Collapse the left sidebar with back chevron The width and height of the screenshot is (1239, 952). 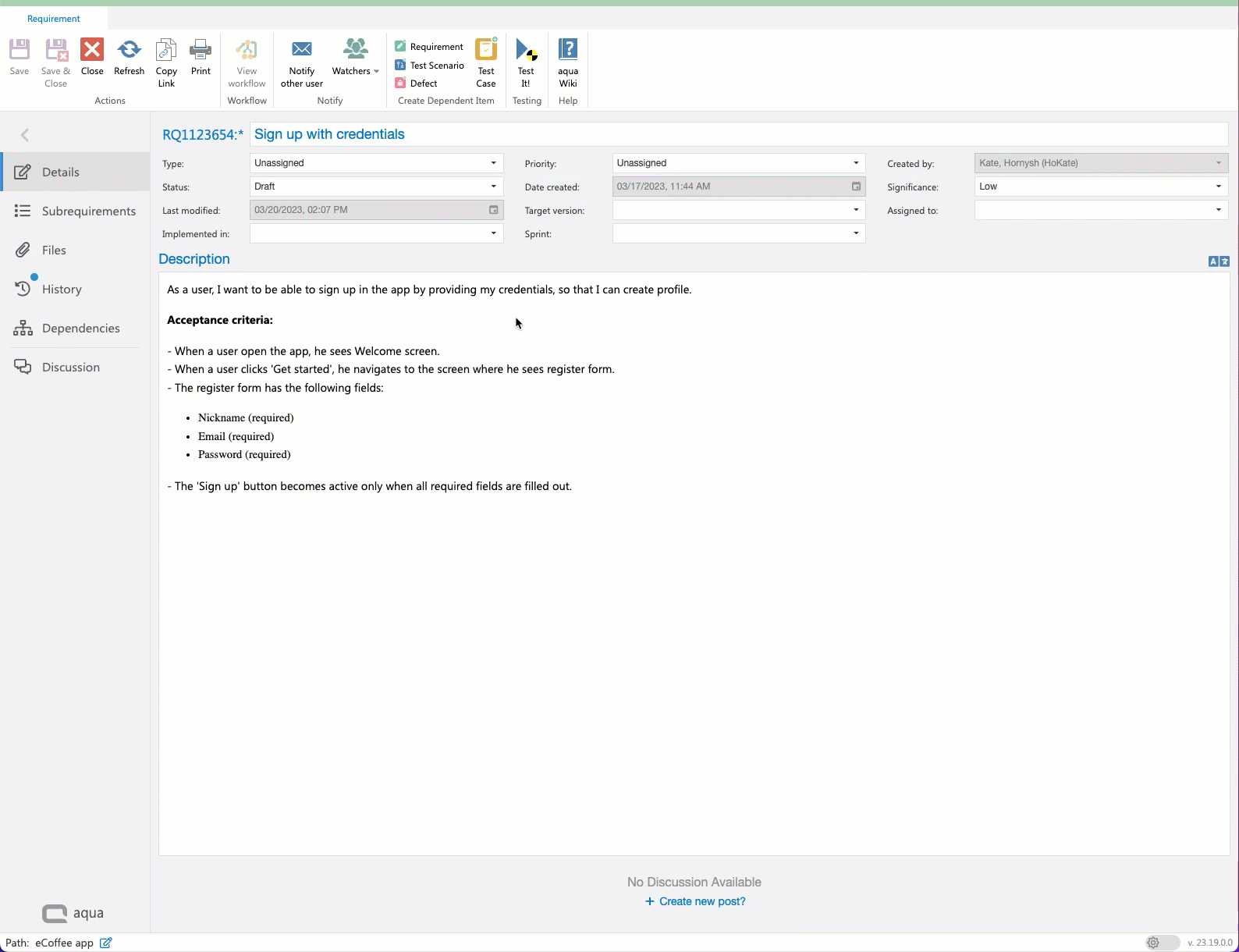click(25, 135)
